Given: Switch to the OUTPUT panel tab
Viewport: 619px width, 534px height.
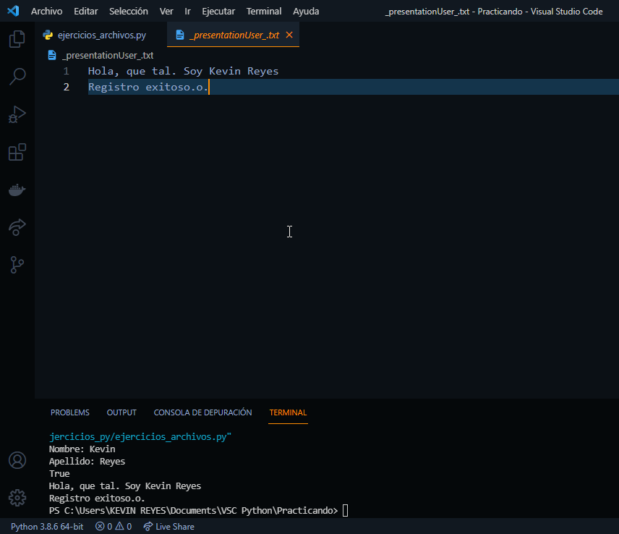Looking at the screenshot, I should pos(122,412).
